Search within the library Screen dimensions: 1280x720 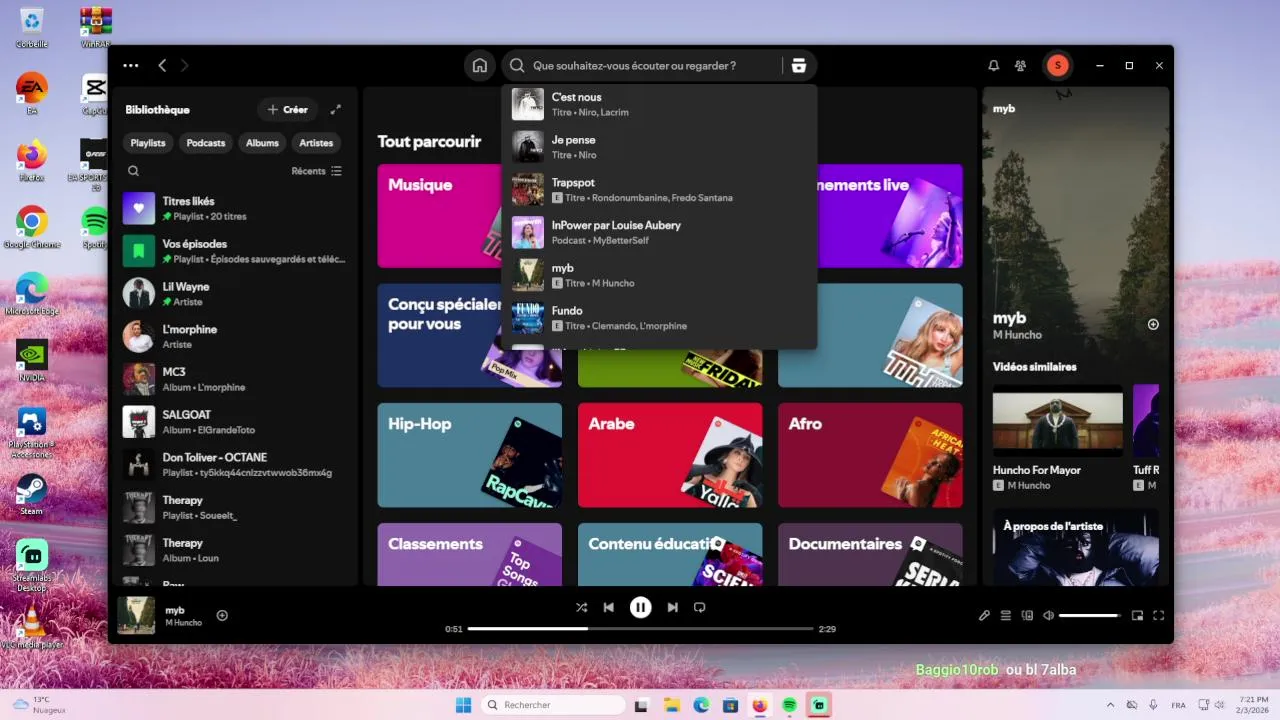click(133, 171)
